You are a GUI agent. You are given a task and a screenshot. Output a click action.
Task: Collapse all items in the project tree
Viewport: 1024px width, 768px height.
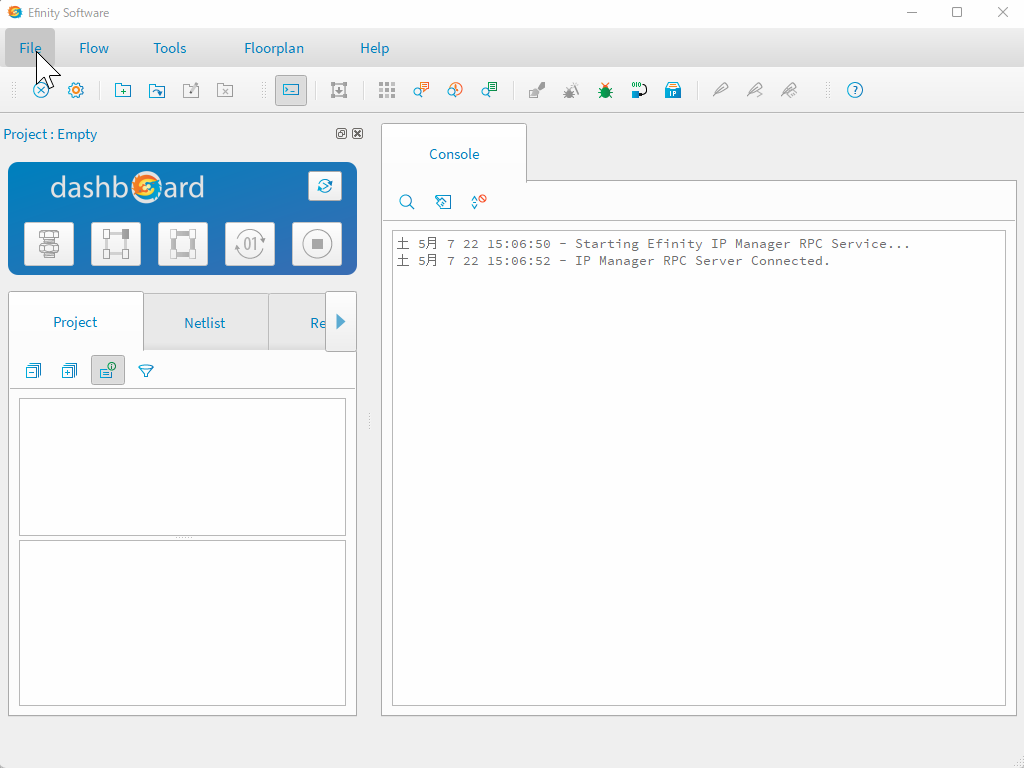pyautogui.click(x=33, y=371)
